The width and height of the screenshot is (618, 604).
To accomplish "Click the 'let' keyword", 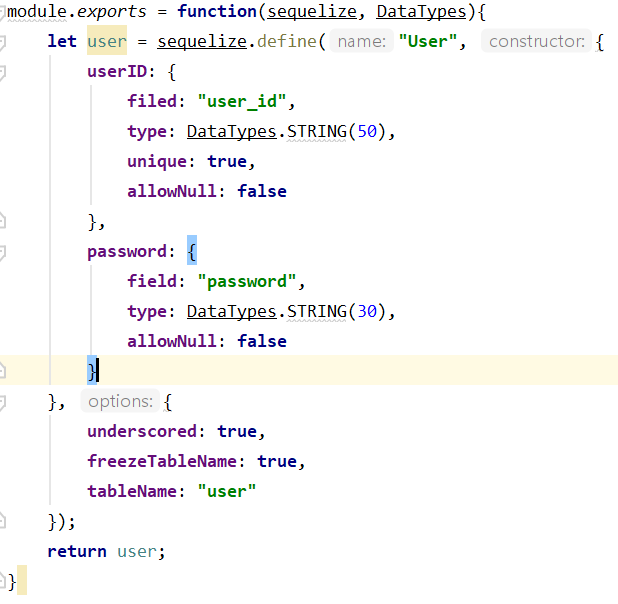I will 62,41.
